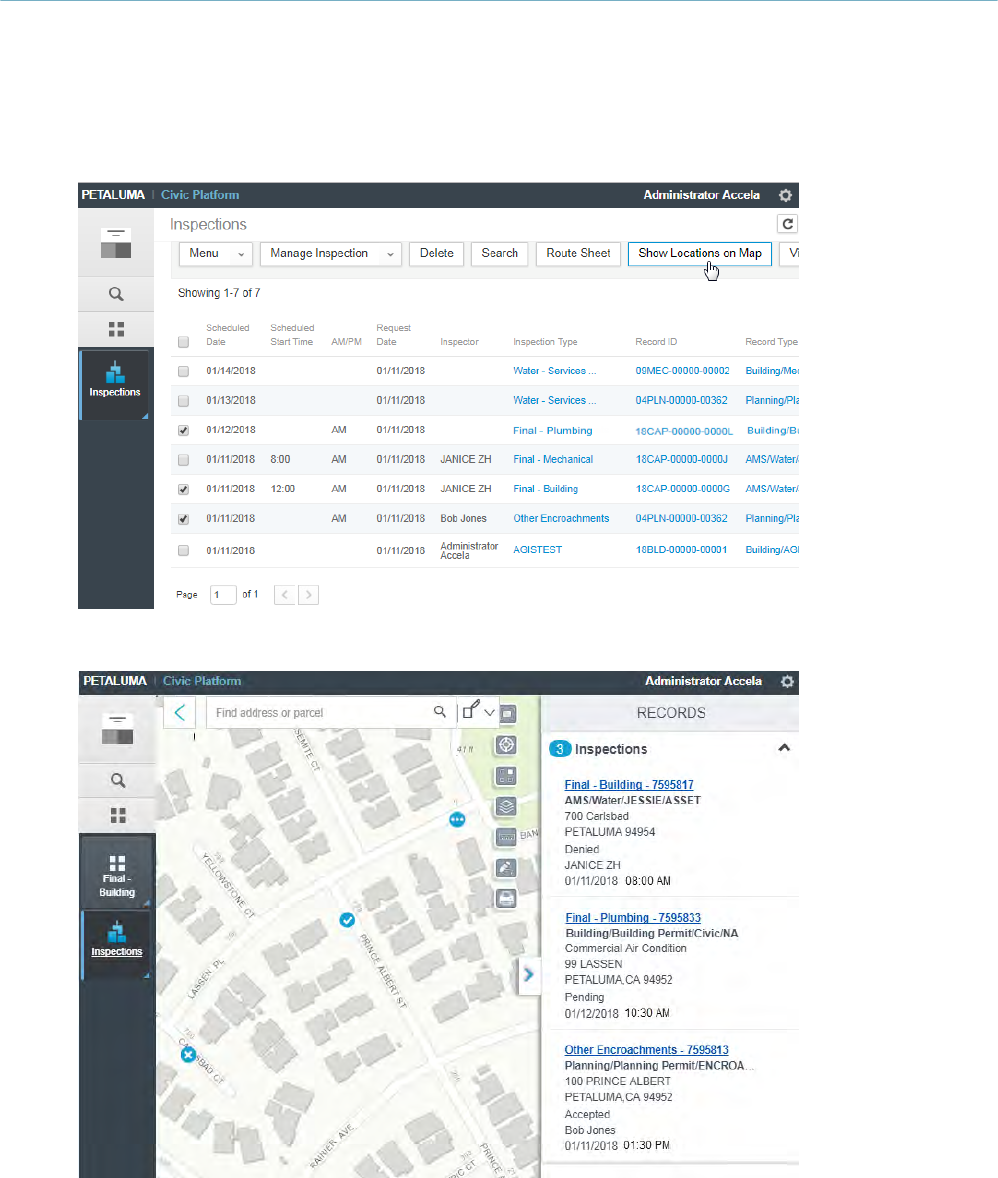This screenshot has width=998, height=1178.
Task: Open the app grid in the Inspections list sidebar
Action: pyautogui.click(x=116, y=329)
